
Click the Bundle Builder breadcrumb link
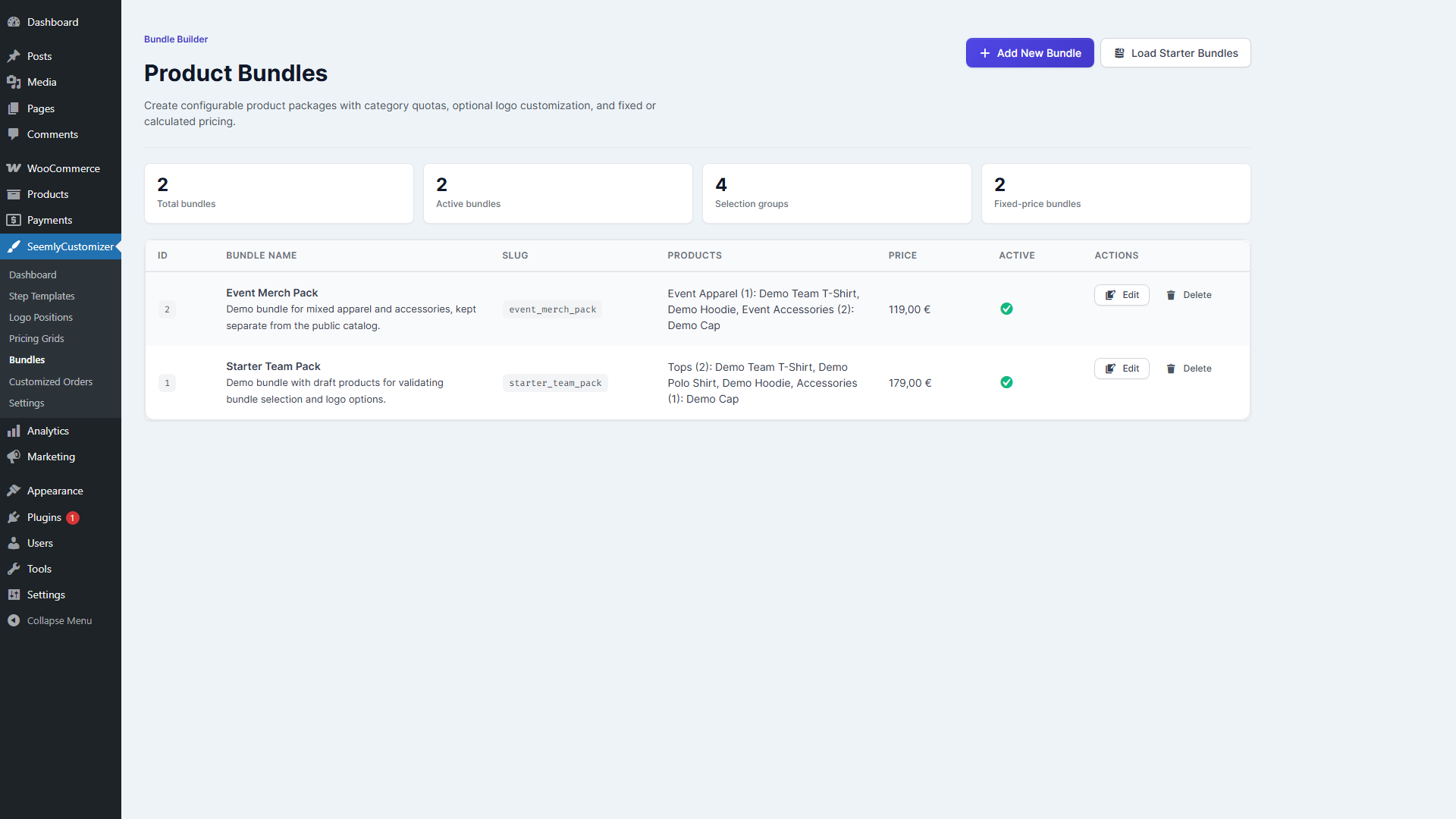(x=176, y=39)
